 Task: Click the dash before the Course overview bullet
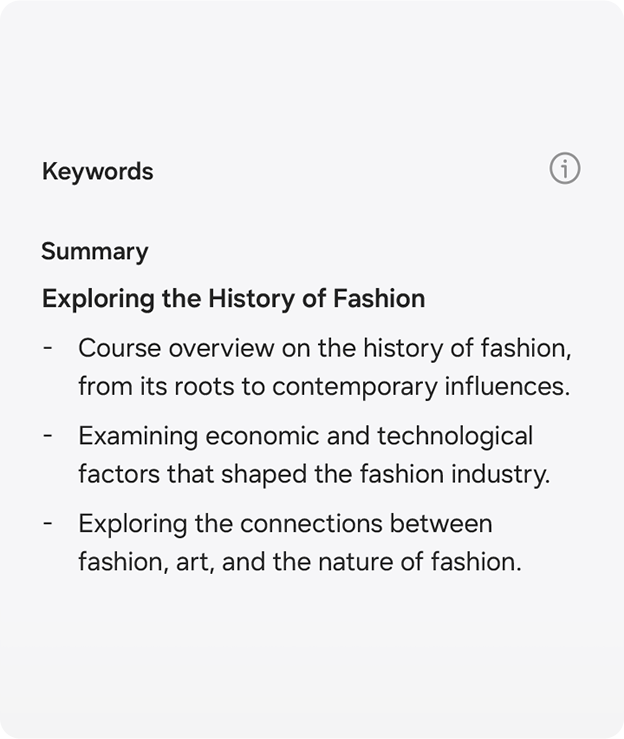coord(48,349)
